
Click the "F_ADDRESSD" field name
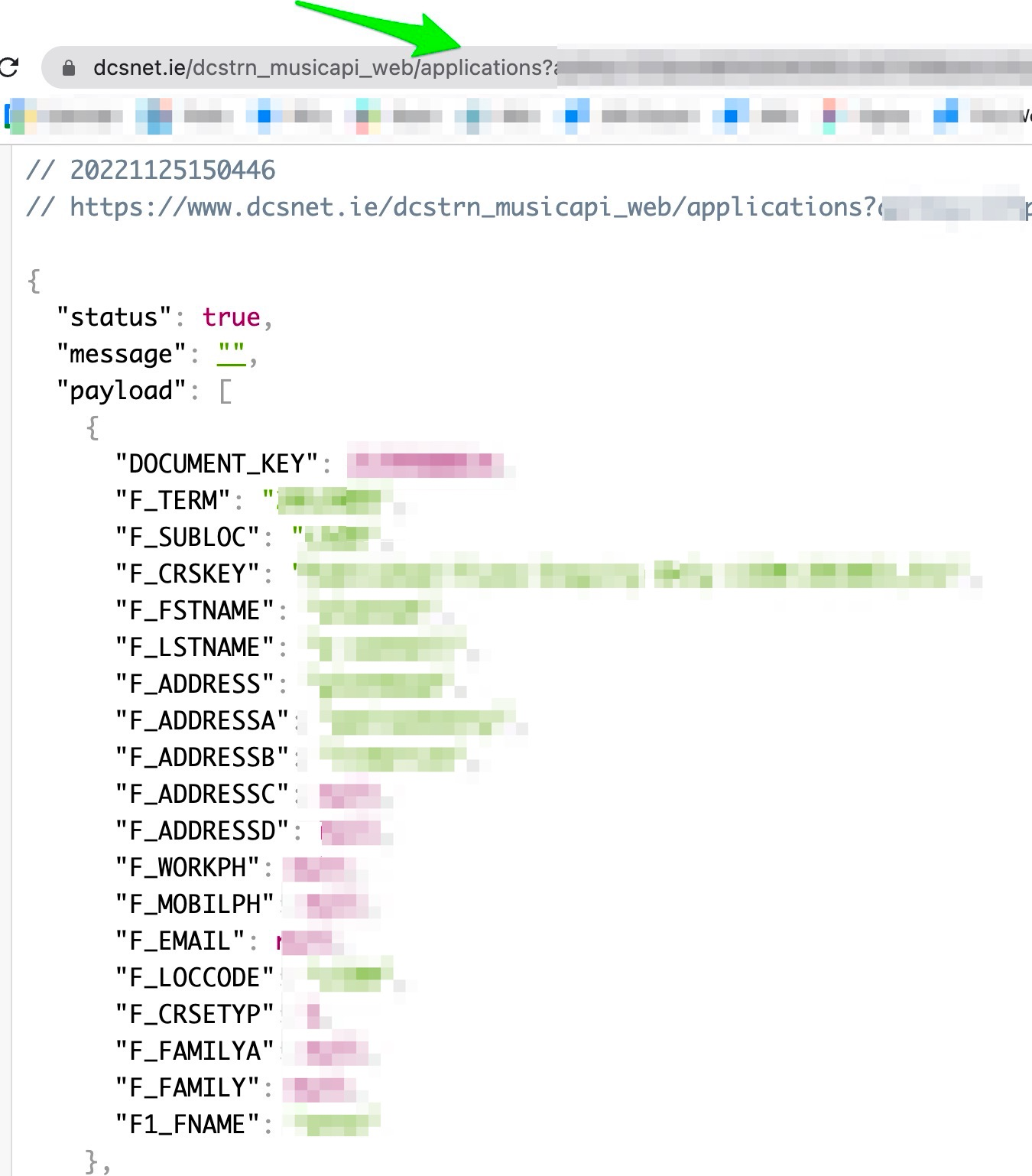202,831
